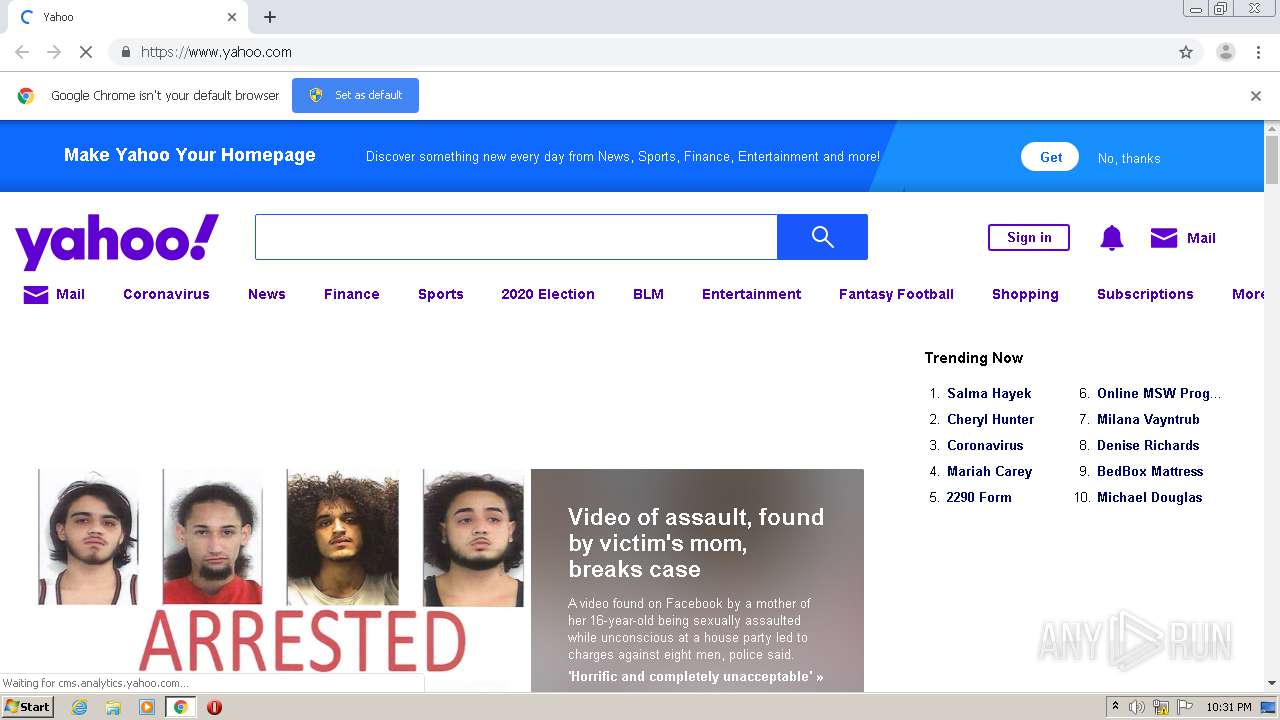Image resolution: width=1280 pixels, height=720 pixels.
Task: Click the Set as default button
Action: click(355, 95)
